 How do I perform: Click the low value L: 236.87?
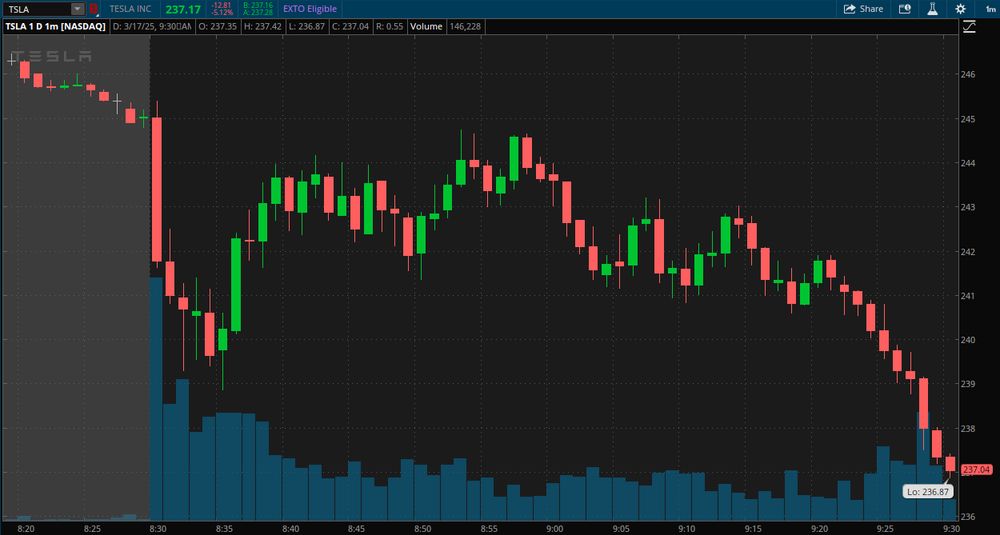[307, 27]
